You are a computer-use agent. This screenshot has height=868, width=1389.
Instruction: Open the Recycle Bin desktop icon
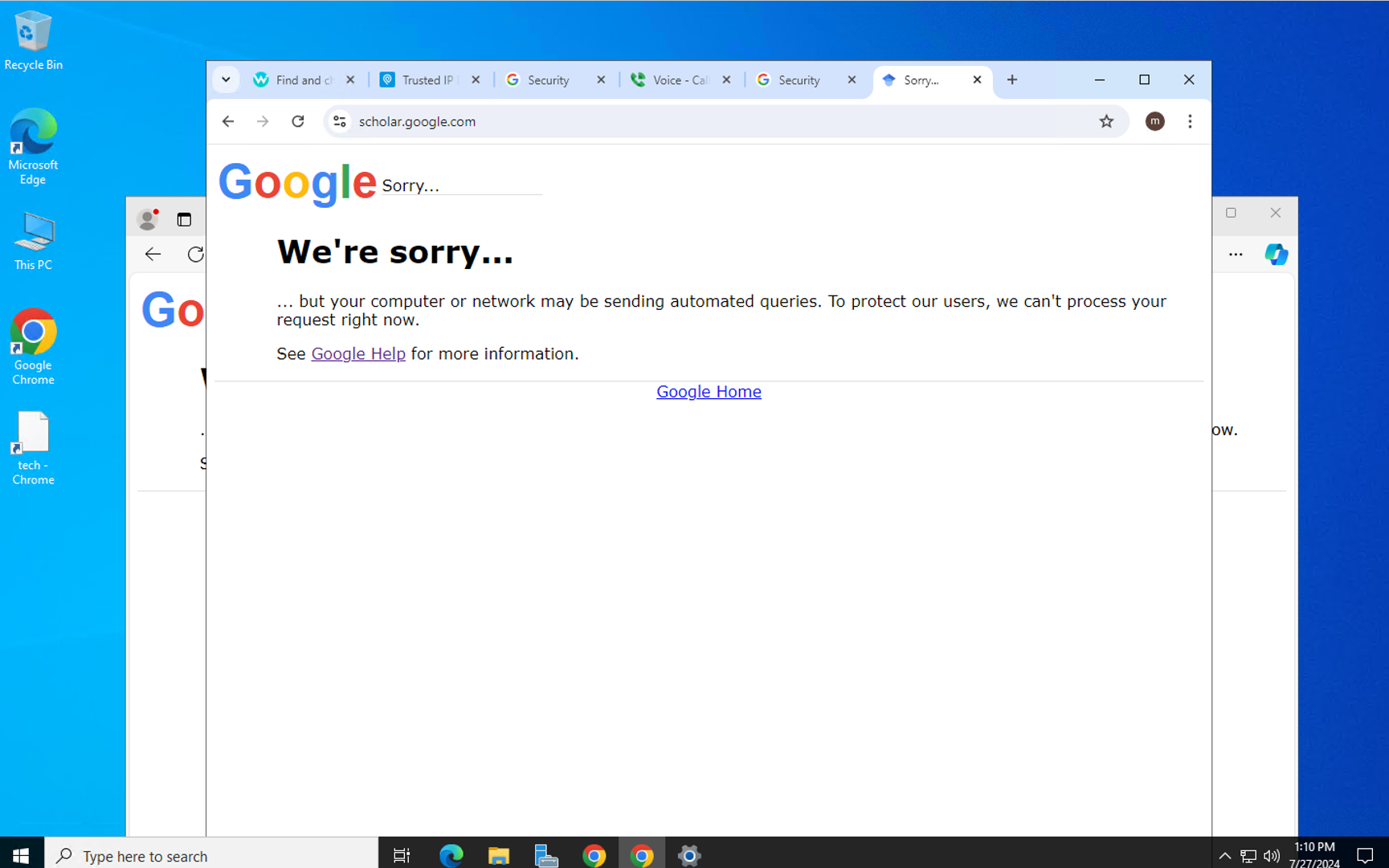point(33,41)
